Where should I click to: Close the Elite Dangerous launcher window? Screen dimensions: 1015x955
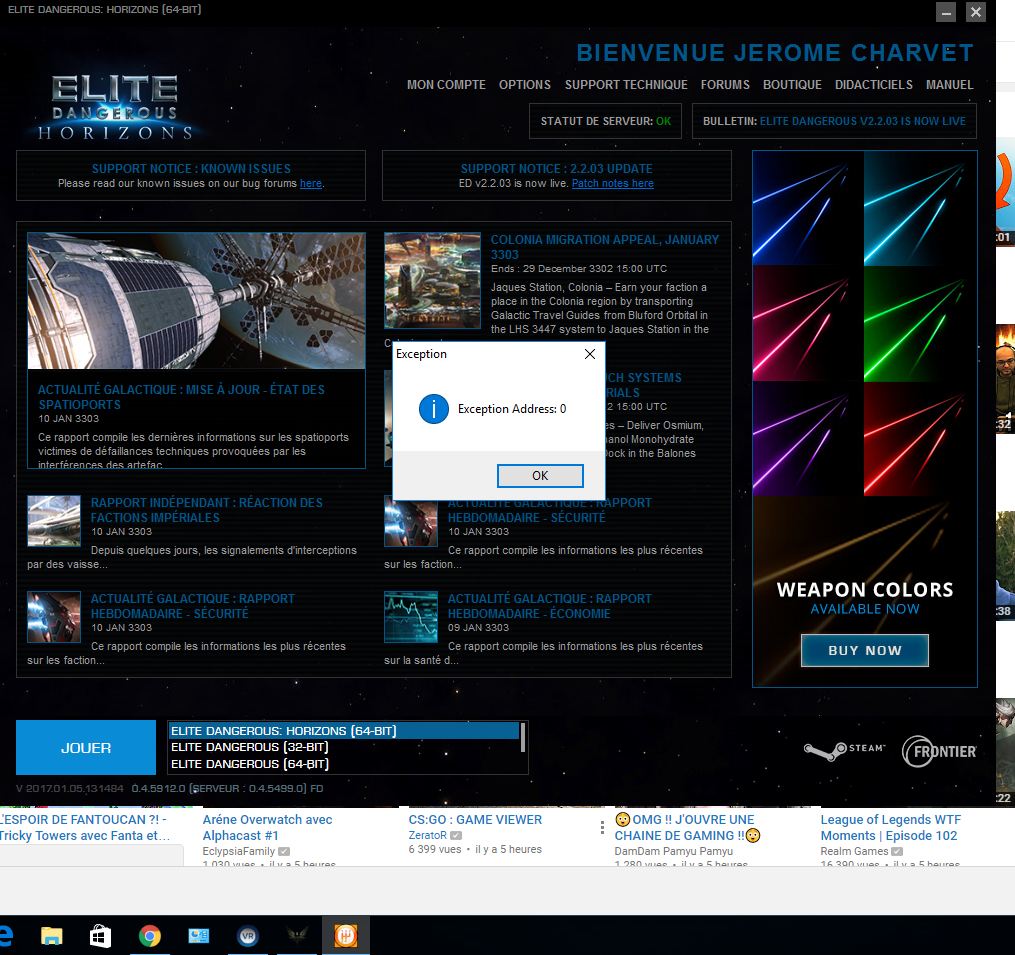point(976,12)
